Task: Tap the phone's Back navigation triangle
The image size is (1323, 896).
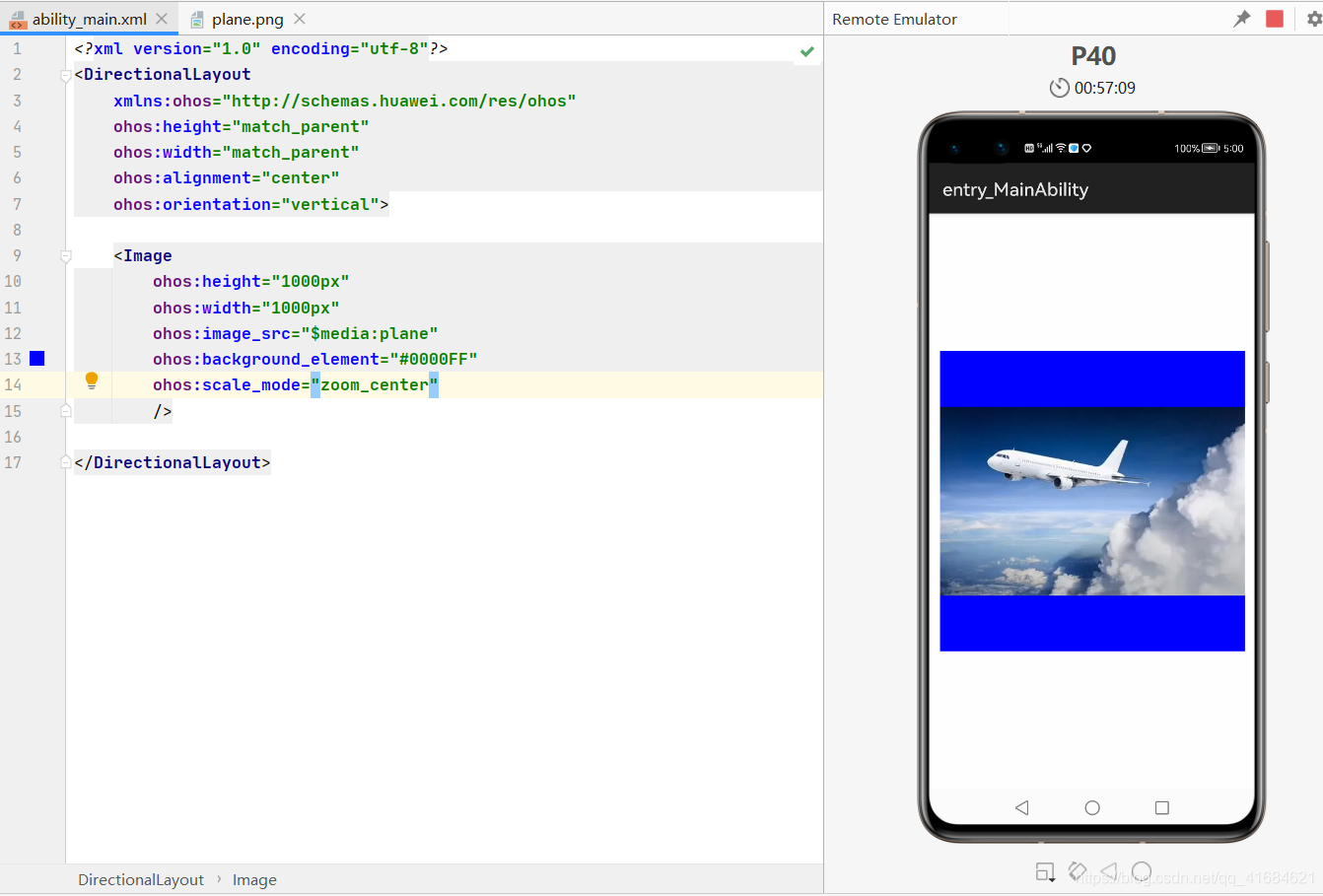Action: click(x=1022, y=807)
